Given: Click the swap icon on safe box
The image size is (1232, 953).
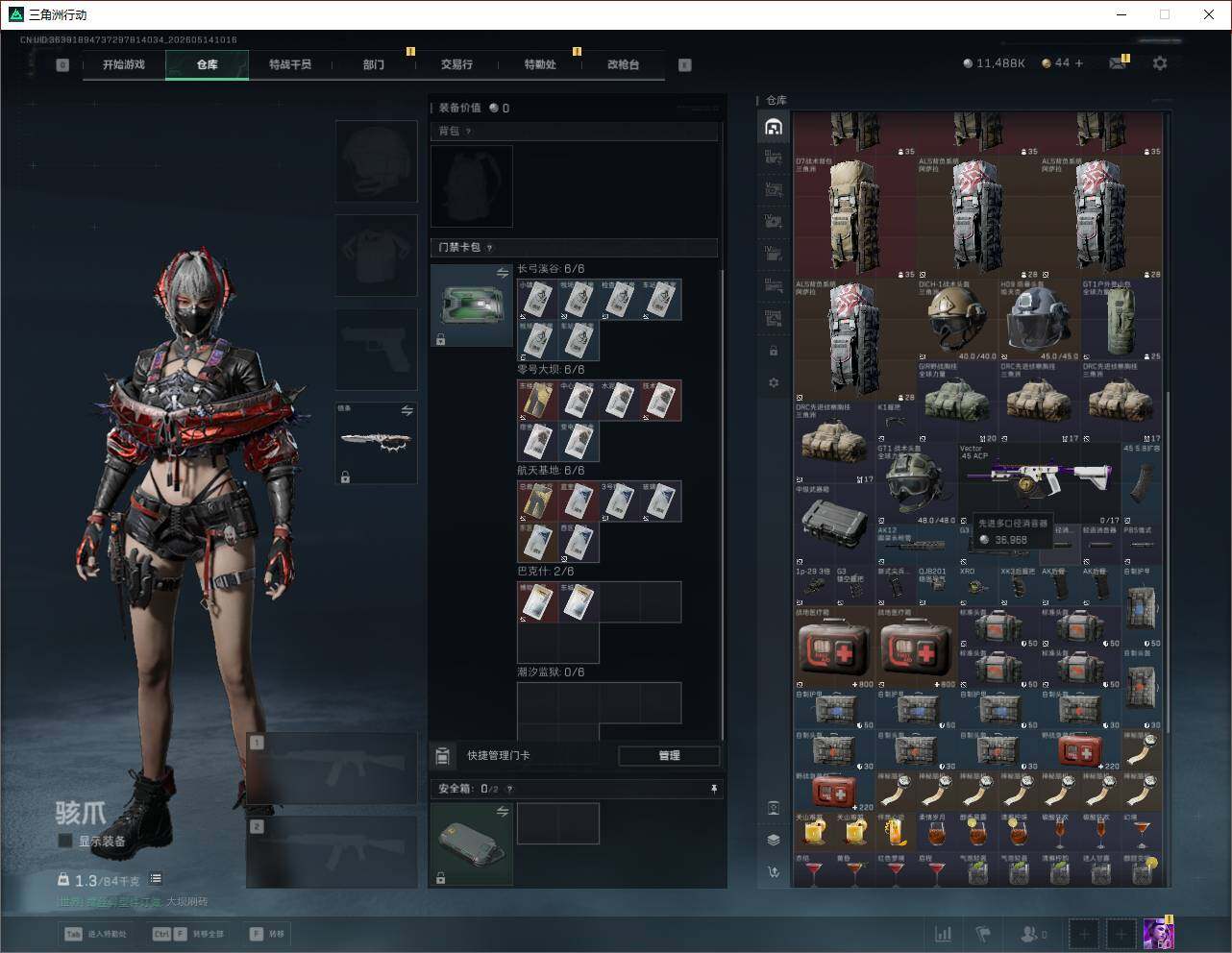Looking at the screenshot, I should coord(503,812).
